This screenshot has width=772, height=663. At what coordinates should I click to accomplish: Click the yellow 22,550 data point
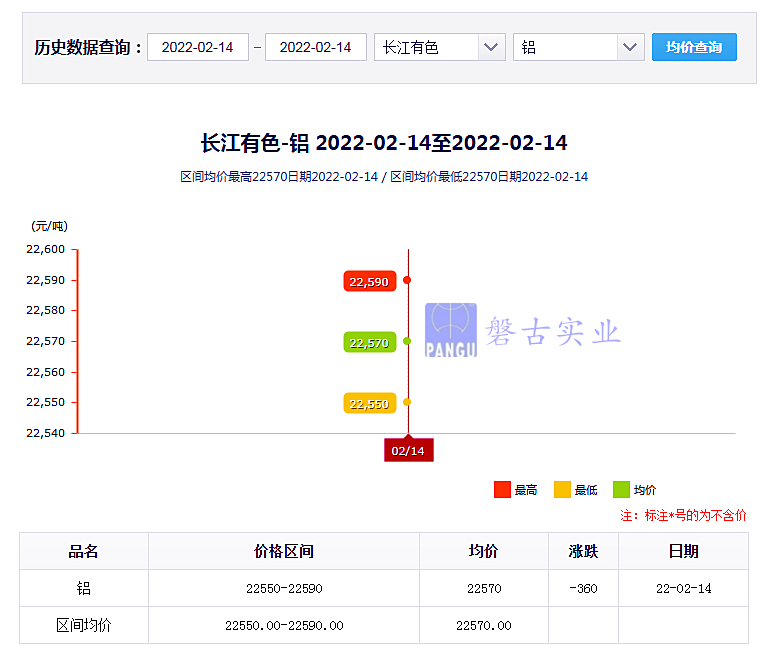click(x=407, y=402)
